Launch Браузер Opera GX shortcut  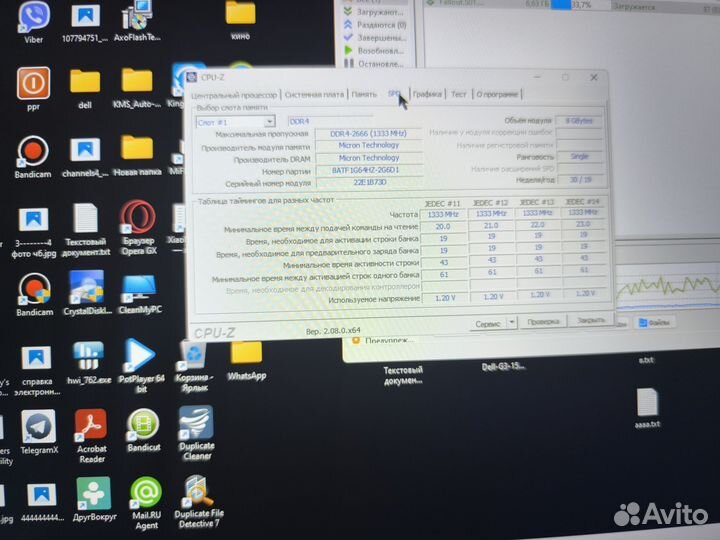139,227
